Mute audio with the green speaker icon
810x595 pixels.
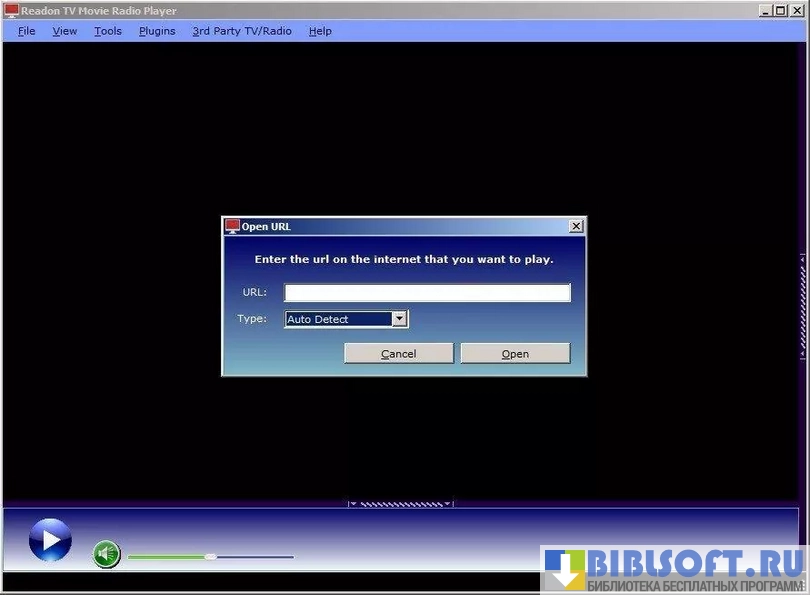107,554
